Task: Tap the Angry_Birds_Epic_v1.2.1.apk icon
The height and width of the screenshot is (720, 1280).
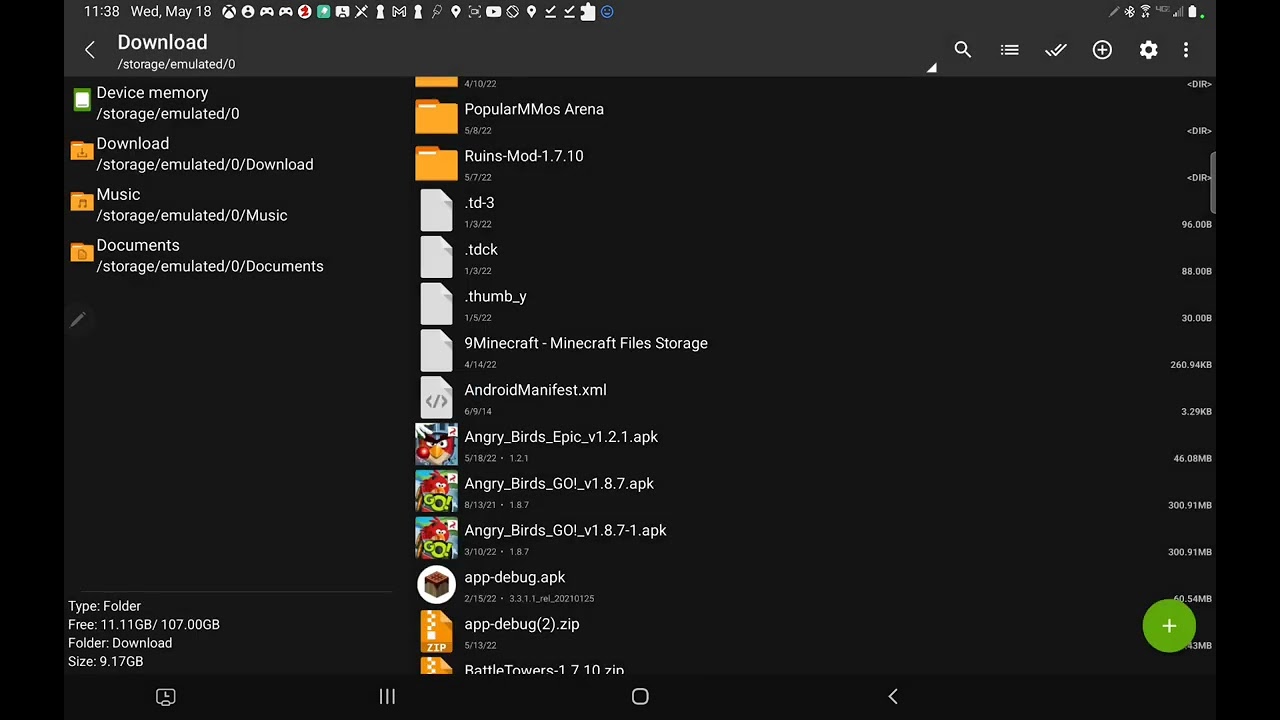Action: (436, 445)
